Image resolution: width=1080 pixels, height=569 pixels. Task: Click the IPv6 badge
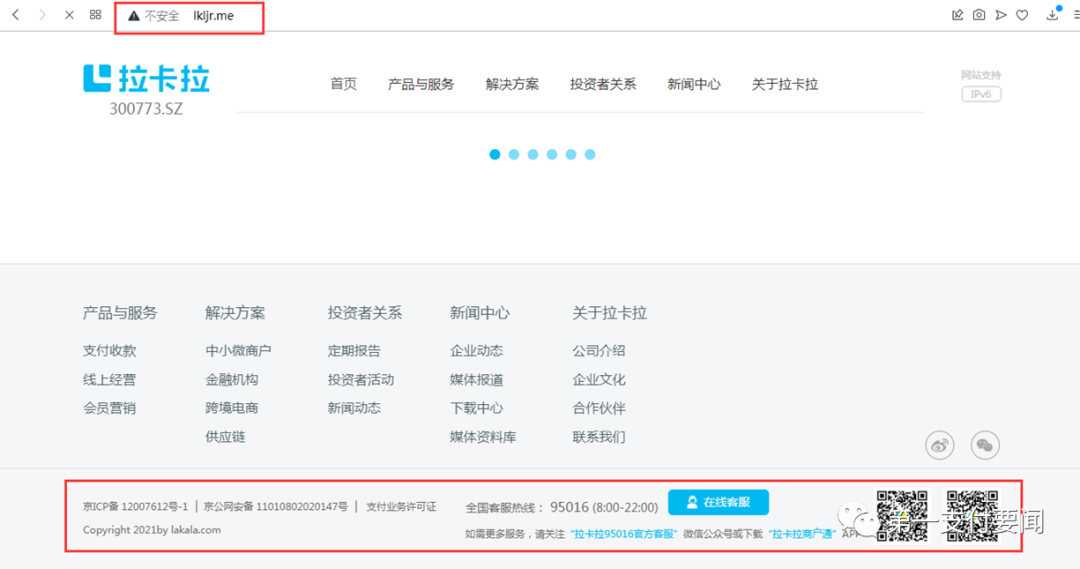[x=982, y=94]
